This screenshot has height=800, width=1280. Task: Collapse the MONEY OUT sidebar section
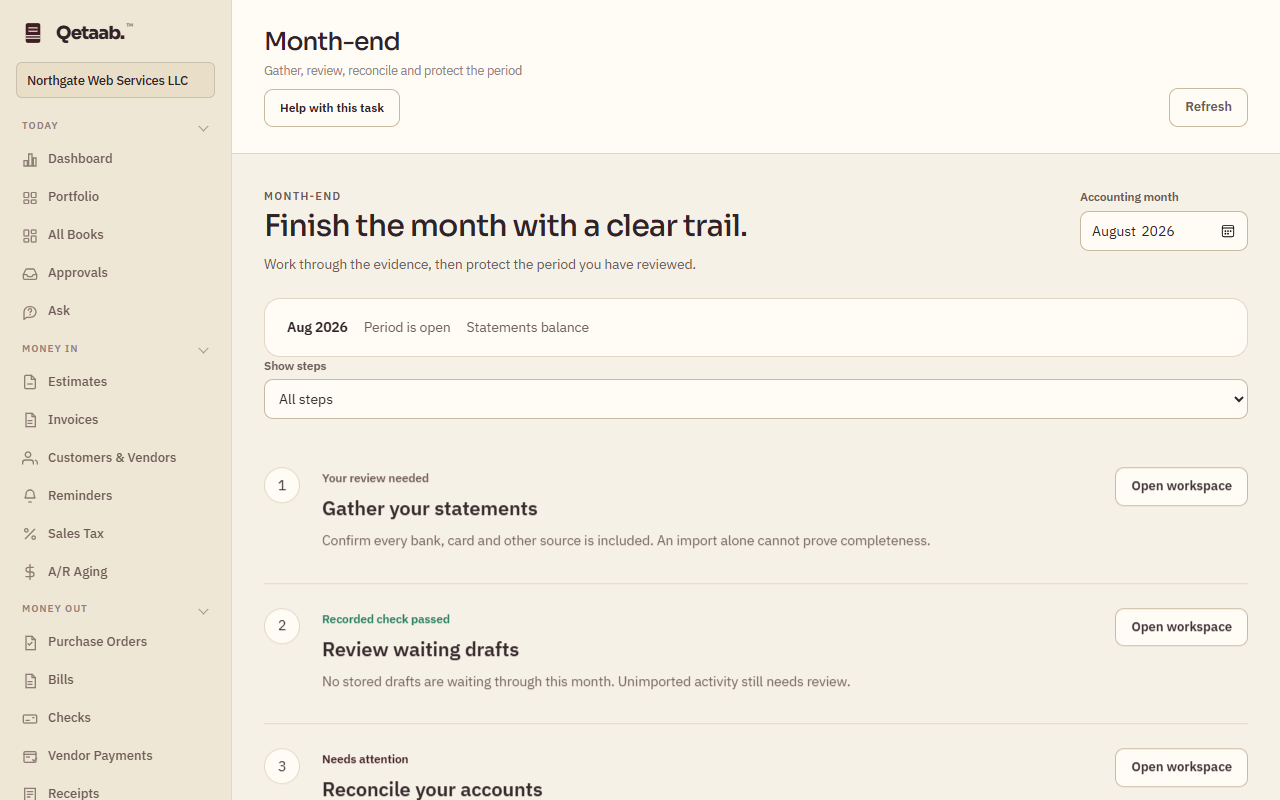pos(203,610)
